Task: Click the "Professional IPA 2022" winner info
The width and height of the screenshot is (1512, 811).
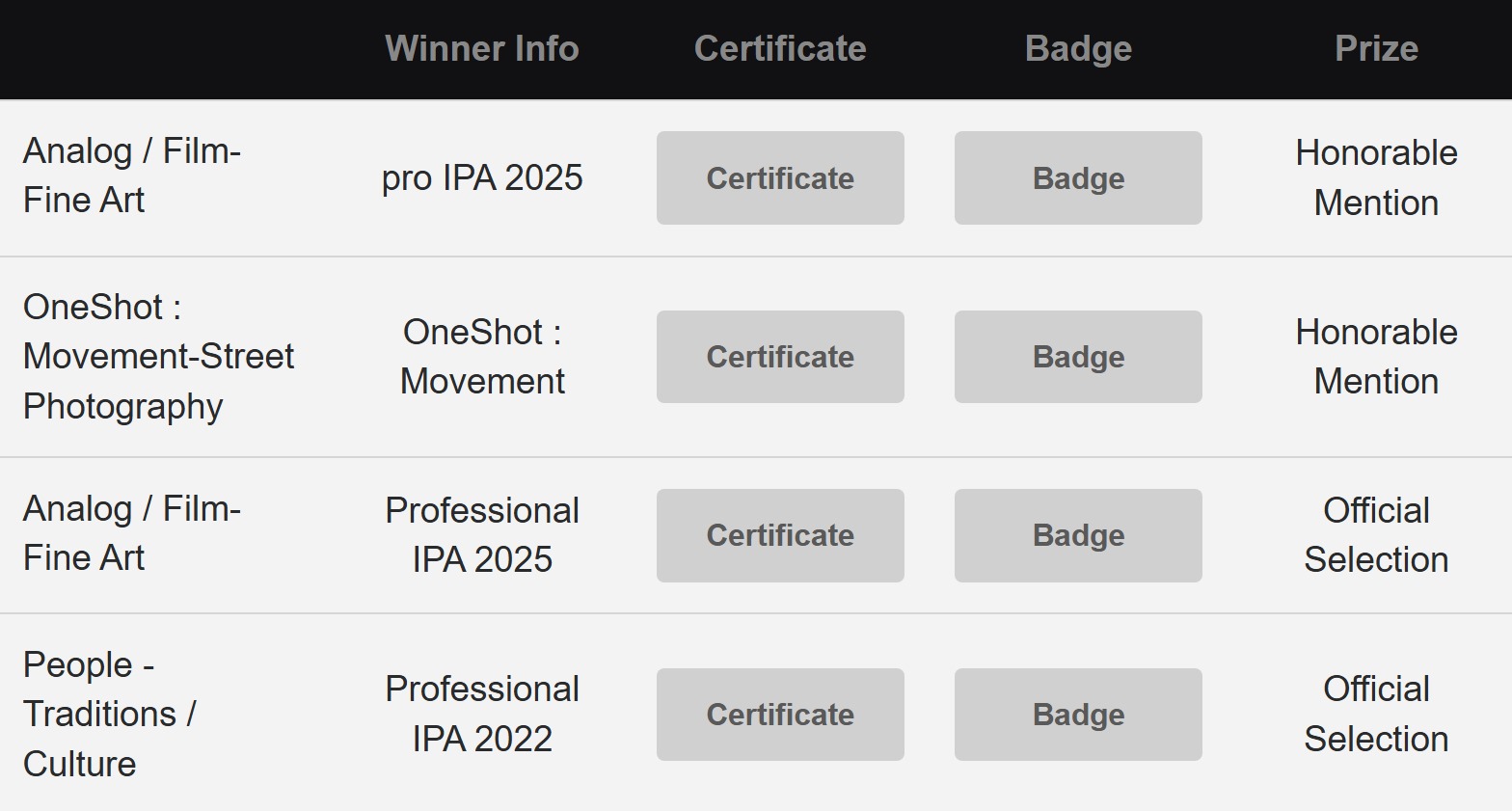Action: [482, 715]
